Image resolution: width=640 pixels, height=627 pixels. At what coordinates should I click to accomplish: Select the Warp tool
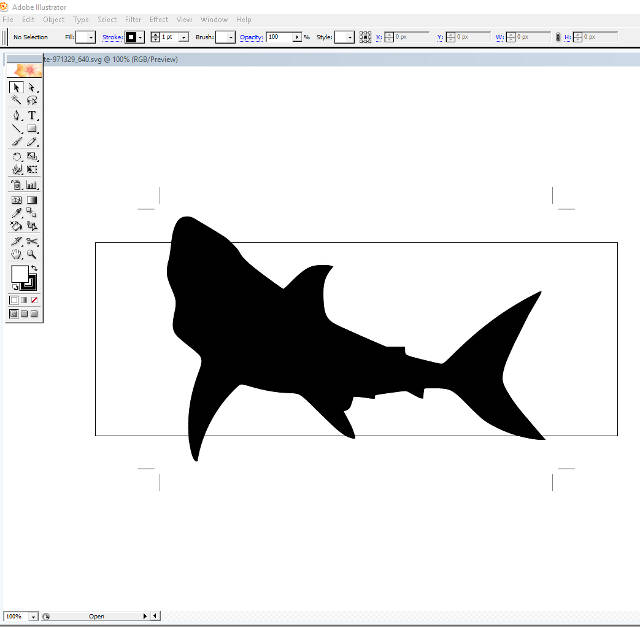[16, 169]
